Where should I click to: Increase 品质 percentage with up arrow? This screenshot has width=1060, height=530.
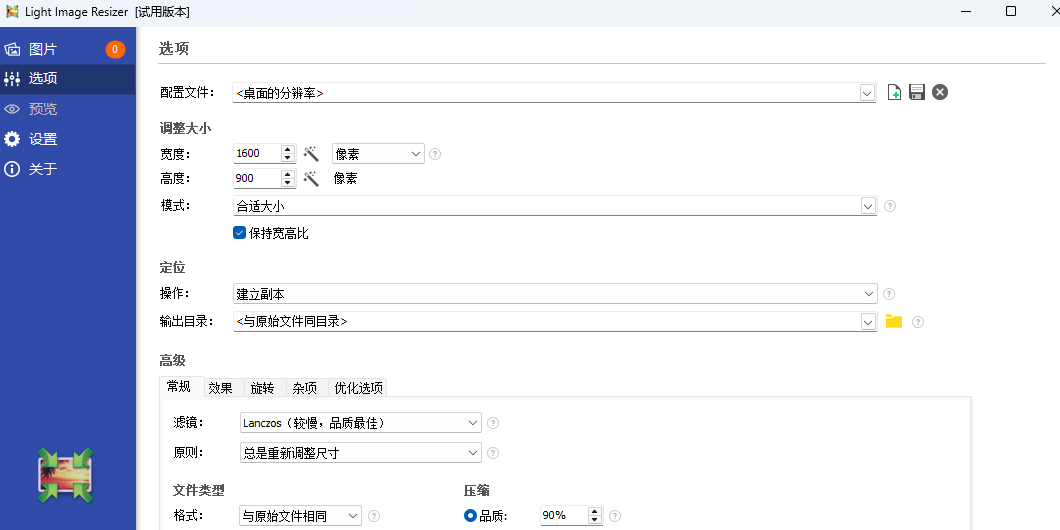coord(595,511)
